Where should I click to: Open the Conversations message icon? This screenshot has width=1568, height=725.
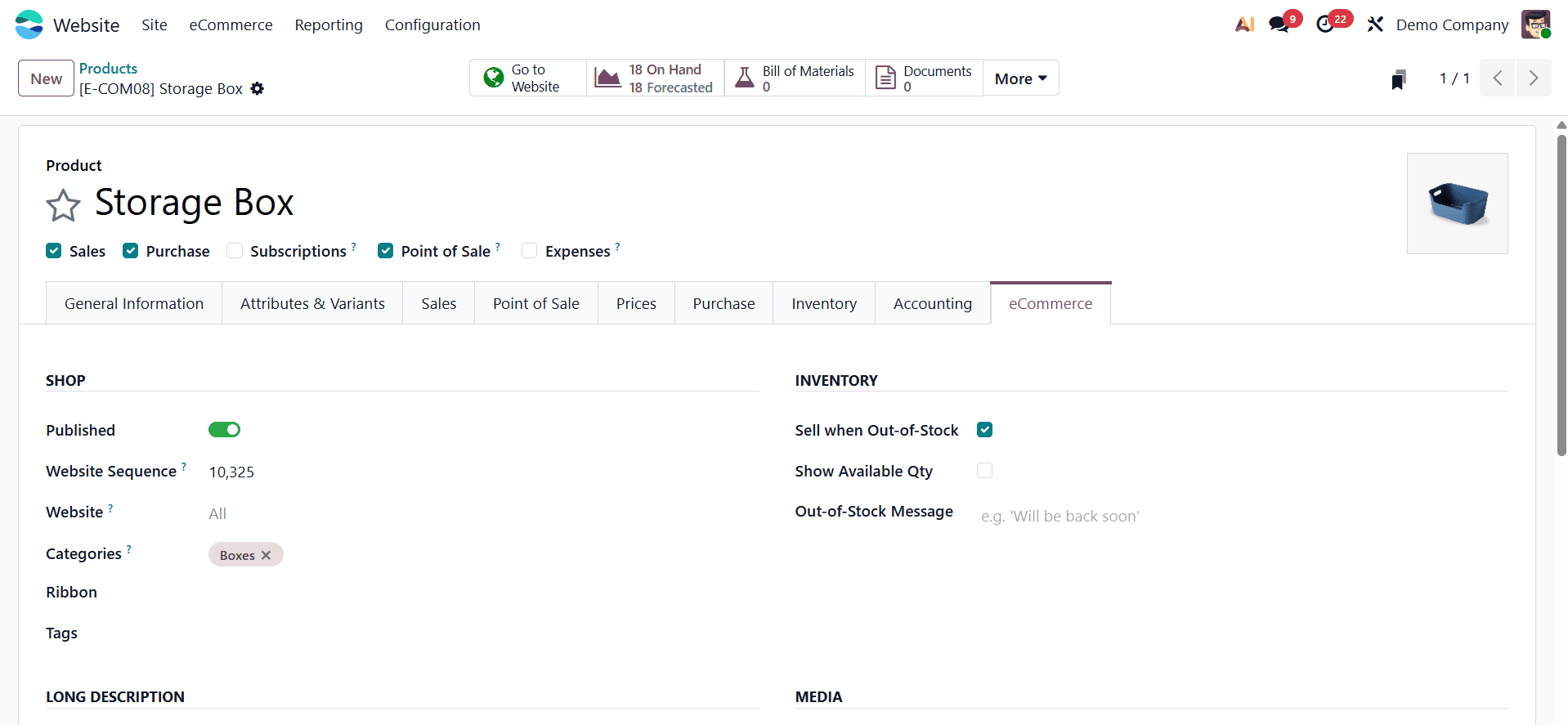1279,23
